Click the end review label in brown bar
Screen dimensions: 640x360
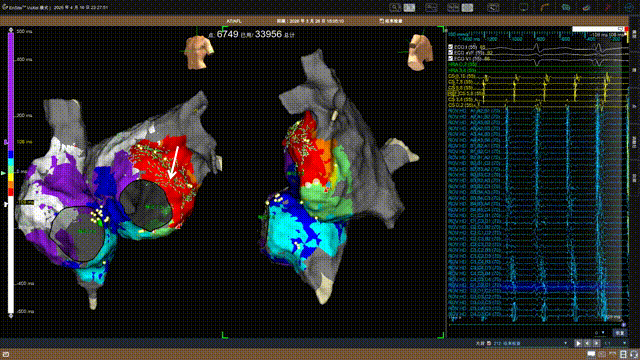click(391, 21)
